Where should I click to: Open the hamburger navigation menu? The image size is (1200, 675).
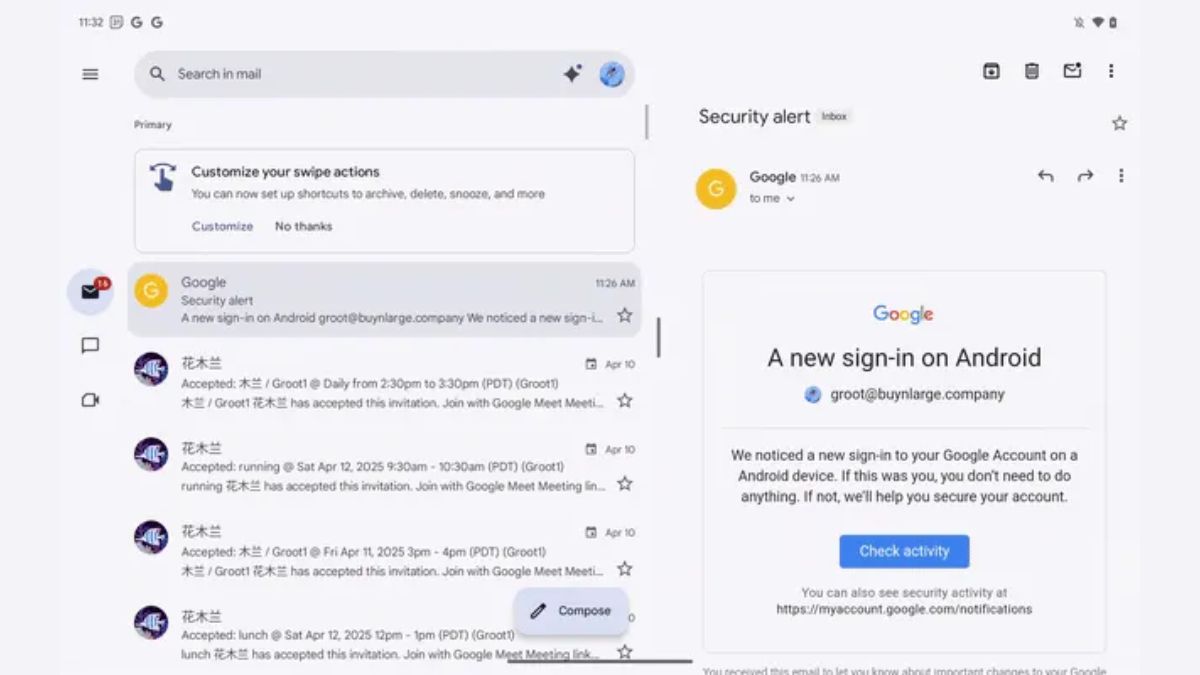pyautogui.click(x=90, y=74)
